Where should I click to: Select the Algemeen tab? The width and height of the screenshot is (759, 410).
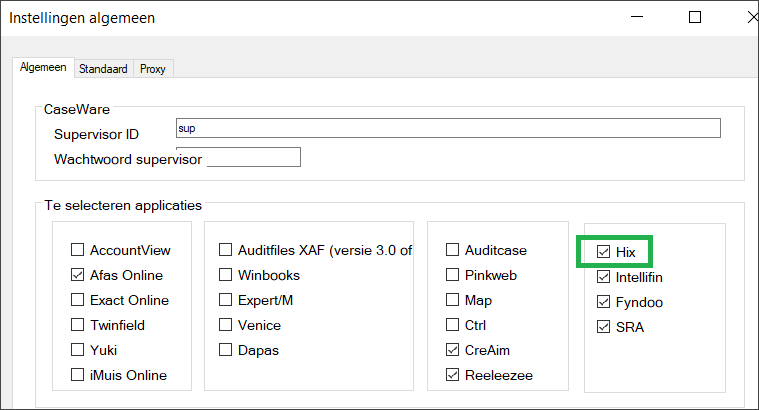pos(43,67)
